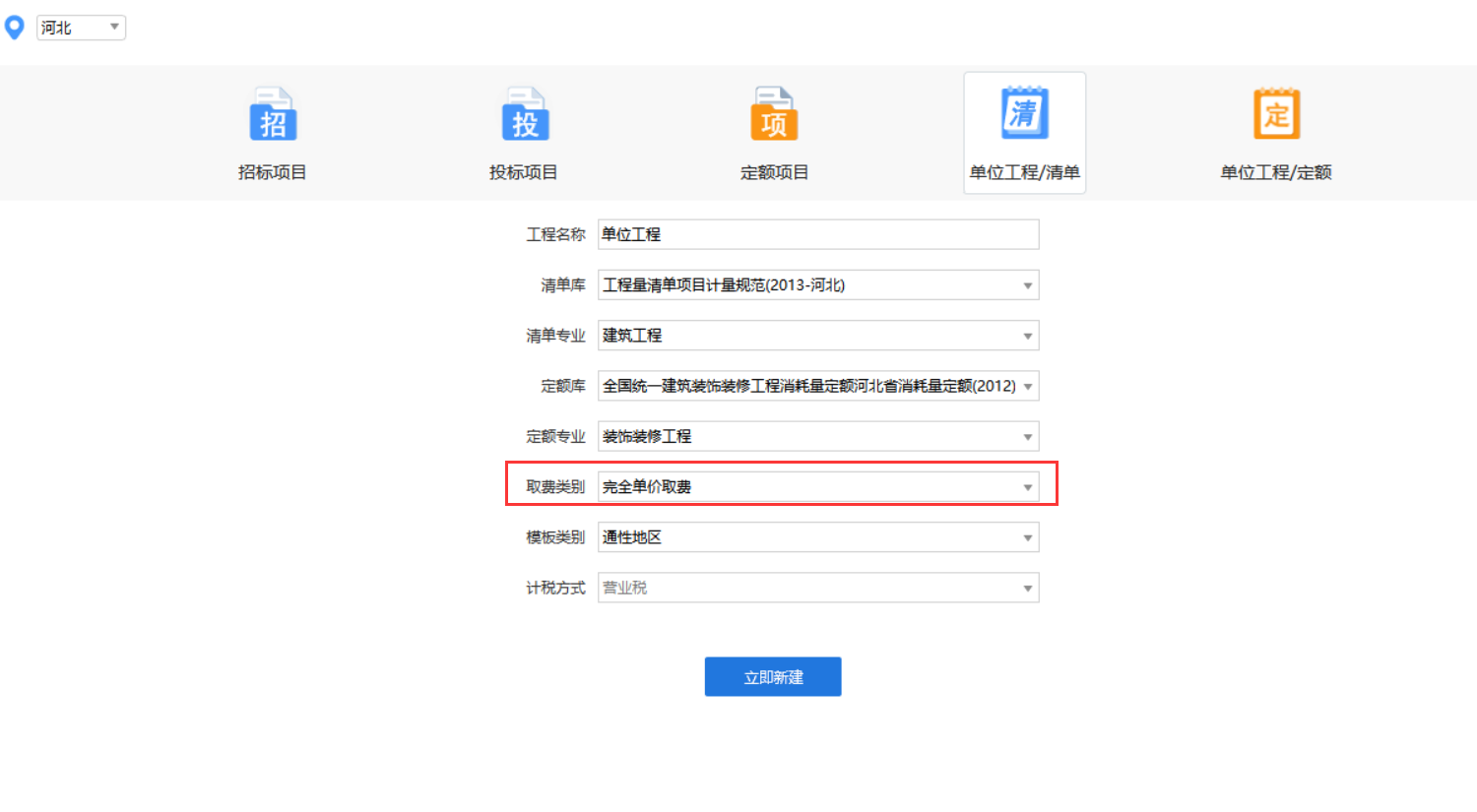Click the 清单专业 label
The width and height of the screenshot is (1477, 812).
[x=555, y=336]
